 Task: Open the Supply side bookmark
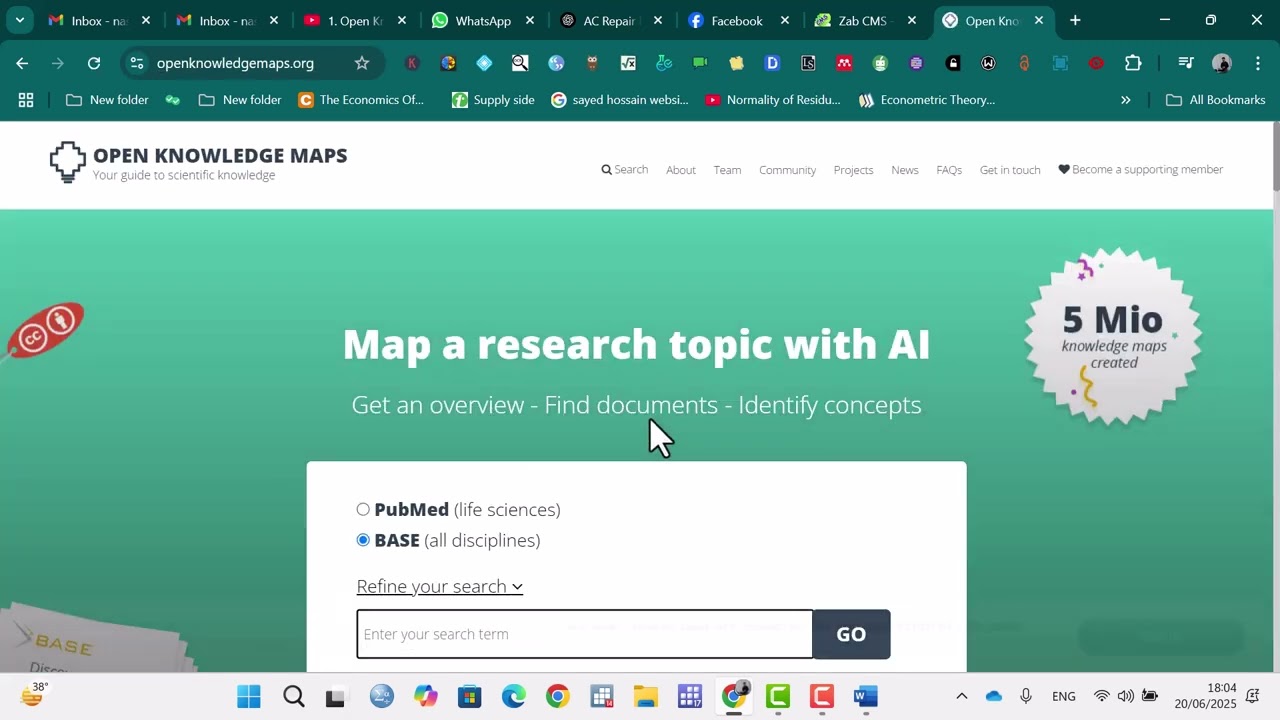[x=493, y=100]
